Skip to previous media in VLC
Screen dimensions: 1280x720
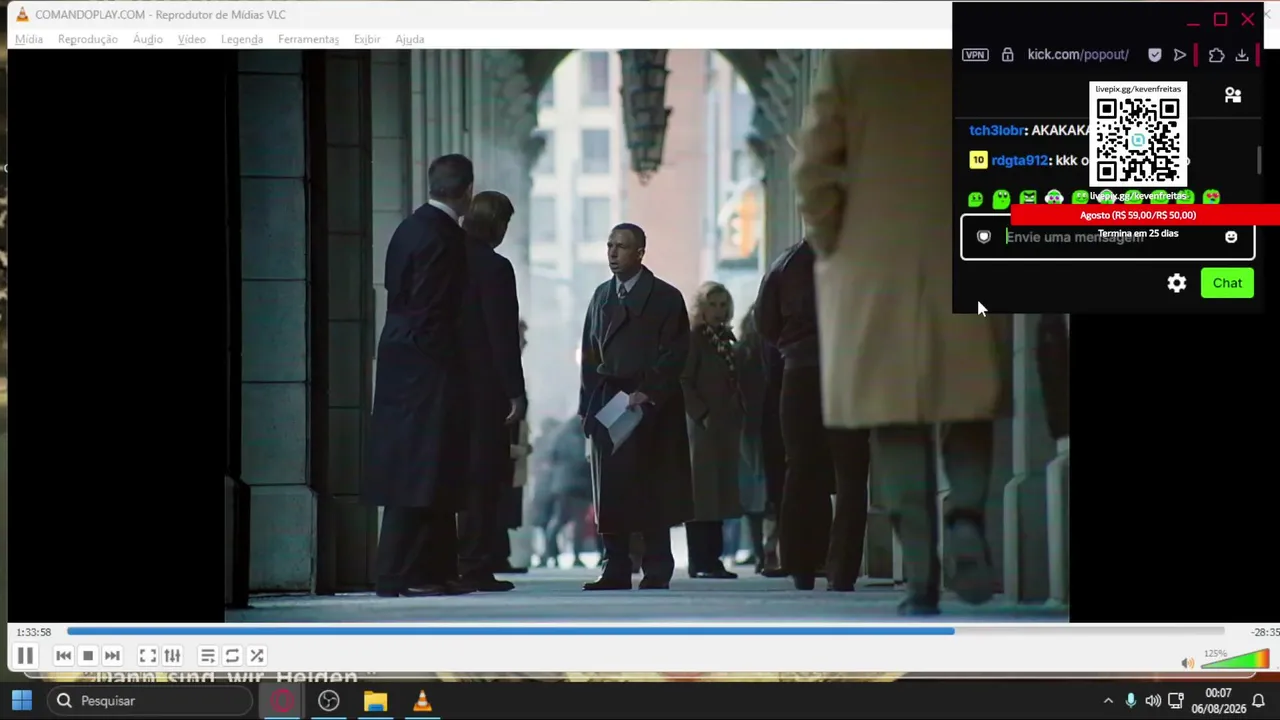point(63,656)
